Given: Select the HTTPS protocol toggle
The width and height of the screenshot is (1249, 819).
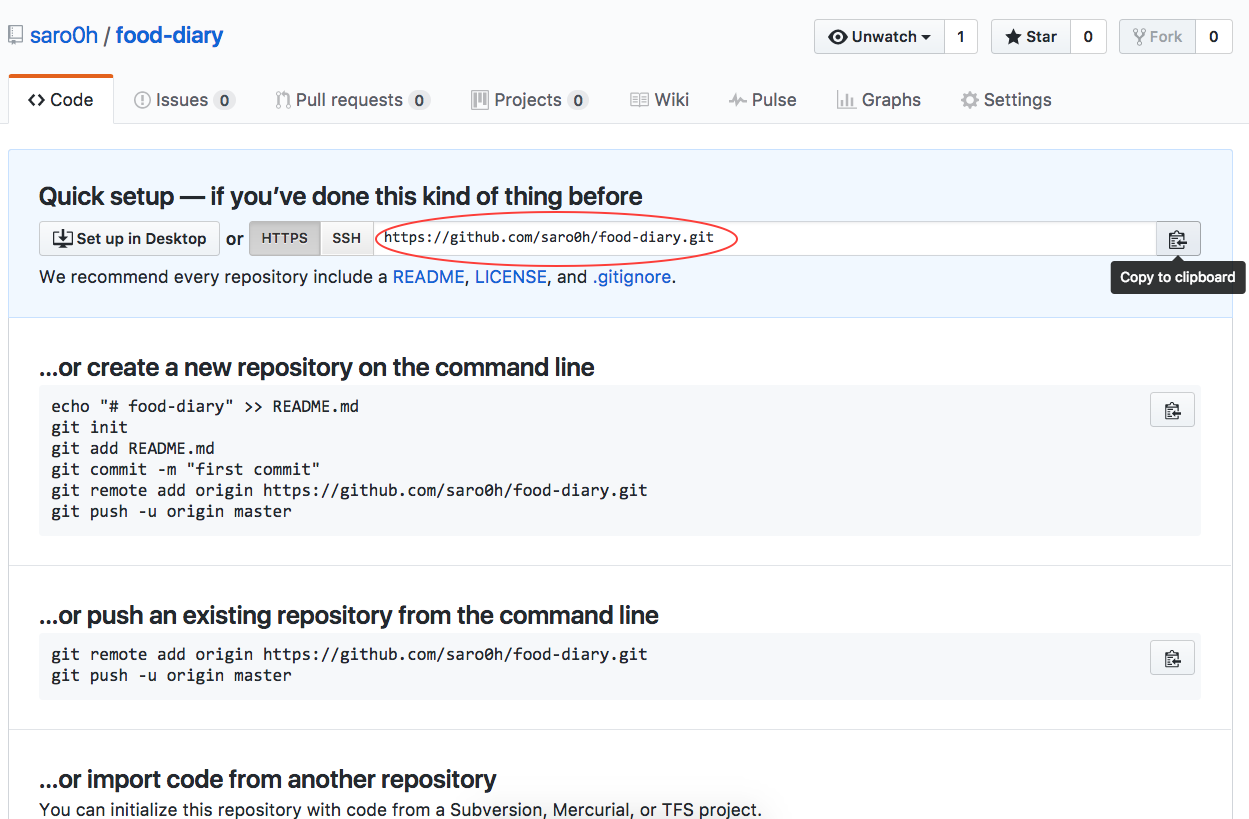Looking at the screenshot, I should pos(285,239).
